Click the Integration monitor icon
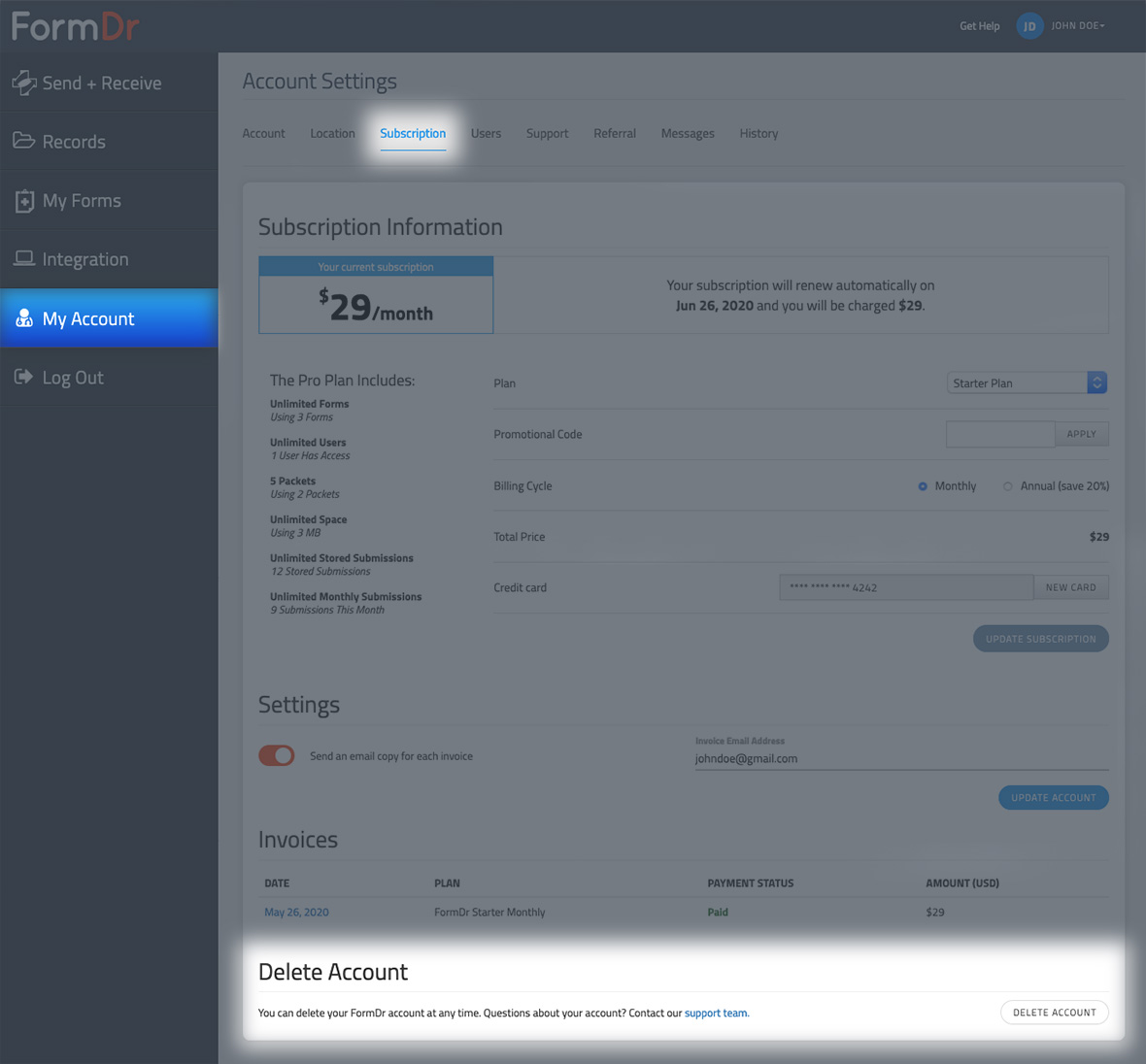This screenshot has height=1064, width=1146. pyautogui.click(x=26, y=258)
